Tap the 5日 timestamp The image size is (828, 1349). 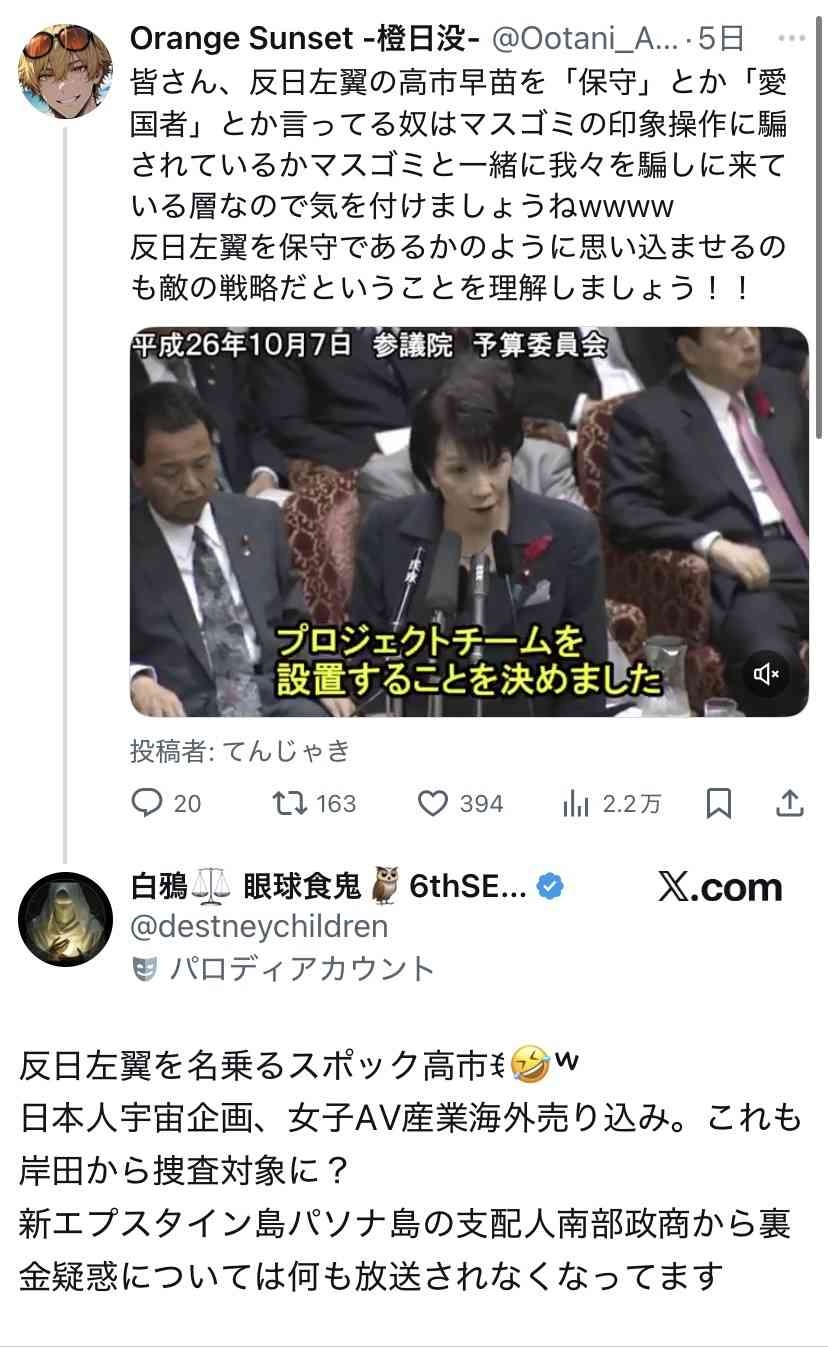pyautogui.click(x=721, y=39)
